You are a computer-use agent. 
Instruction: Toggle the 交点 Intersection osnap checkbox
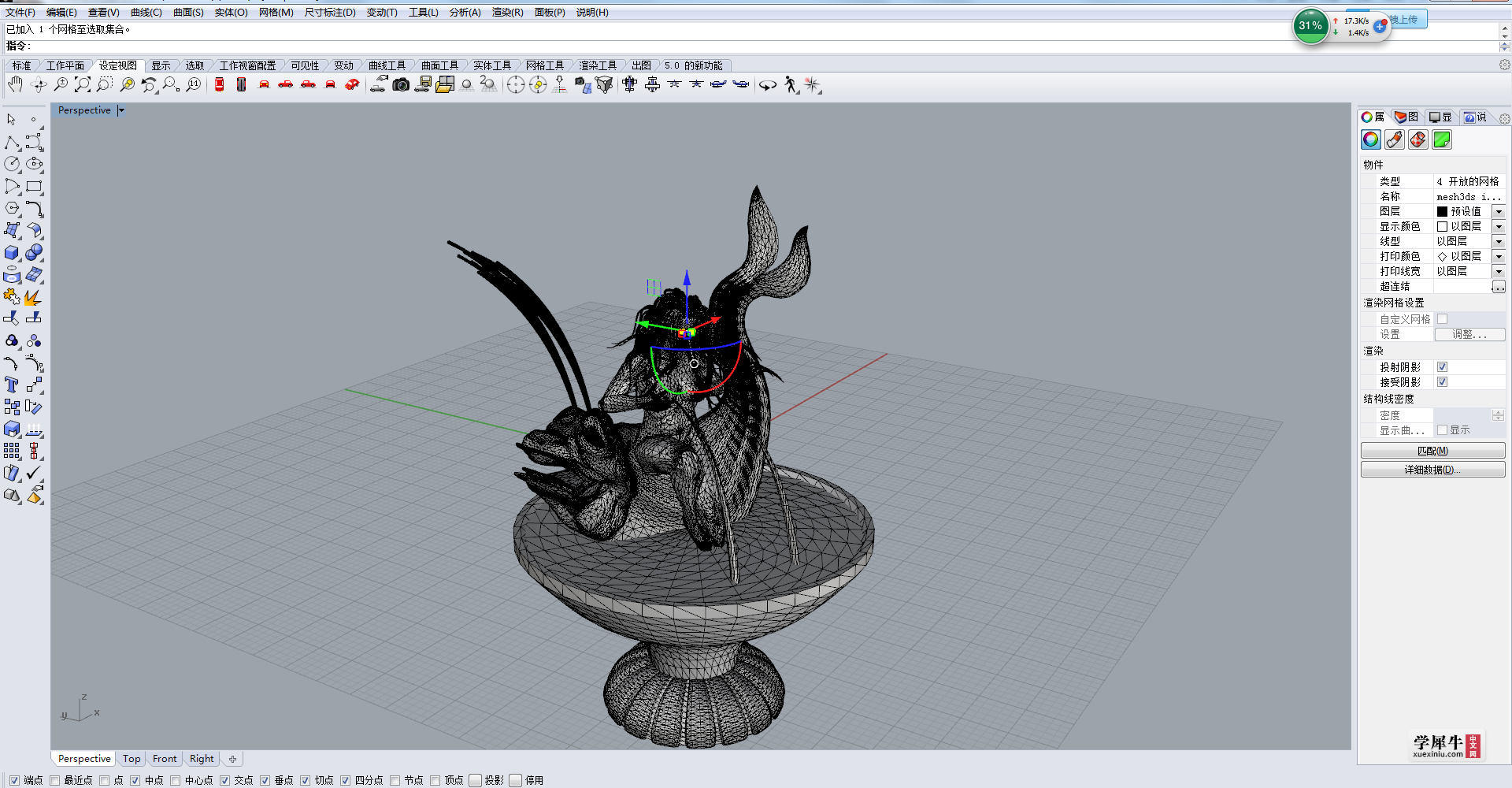point(224,780)
